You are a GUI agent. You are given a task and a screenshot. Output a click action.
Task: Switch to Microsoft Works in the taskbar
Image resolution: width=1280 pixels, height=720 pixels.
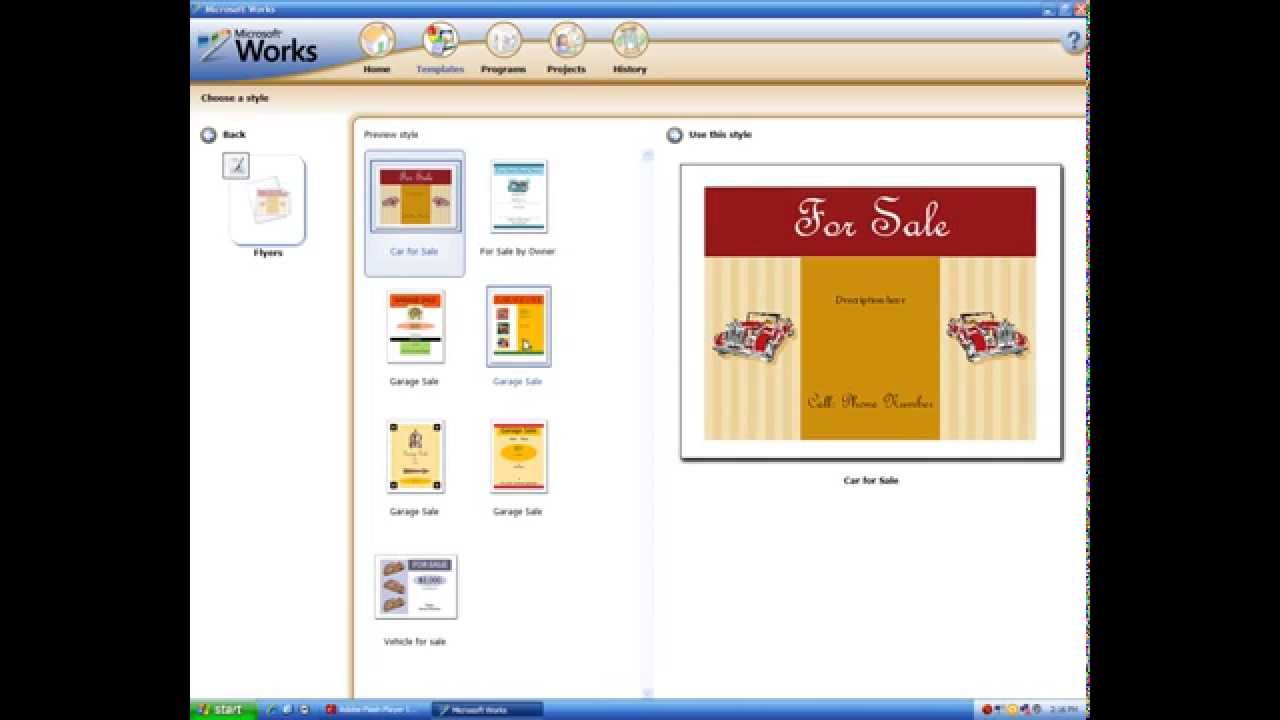click(x=487, y=708)
